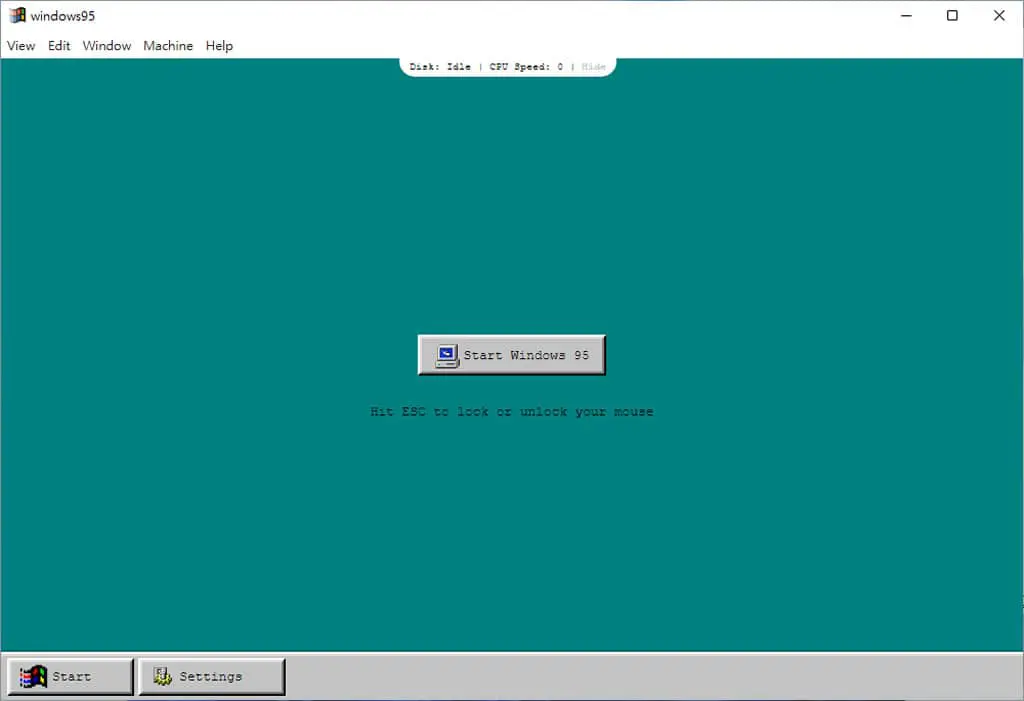Open the Machine menu

pos(168,46)
